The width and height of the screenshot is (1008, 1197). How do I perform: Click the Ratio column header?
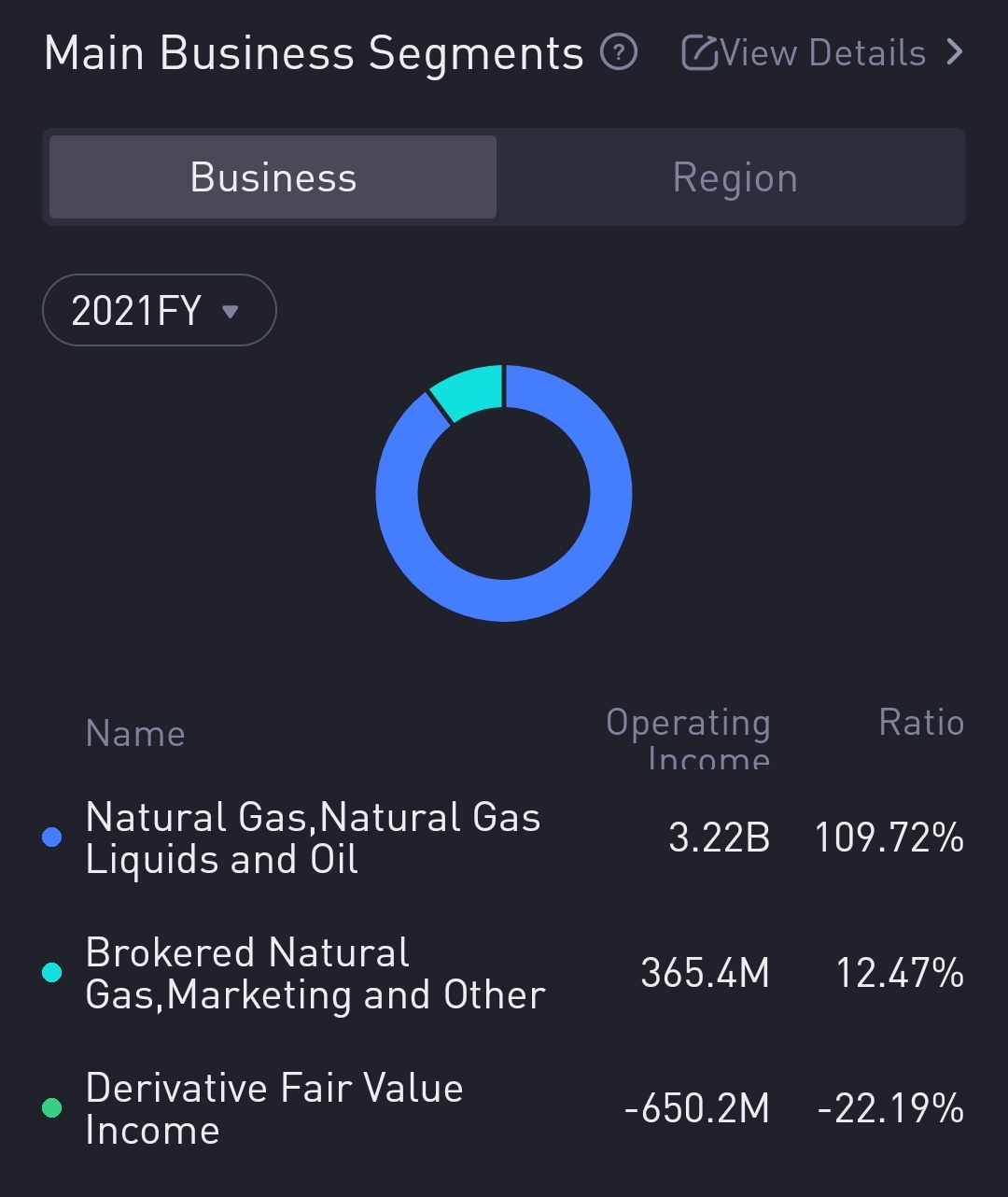(920, 723)
